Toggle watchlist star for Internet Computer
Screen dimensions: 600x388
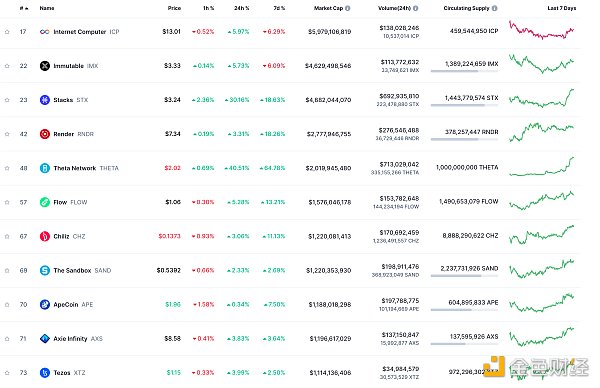click(7, 32)
